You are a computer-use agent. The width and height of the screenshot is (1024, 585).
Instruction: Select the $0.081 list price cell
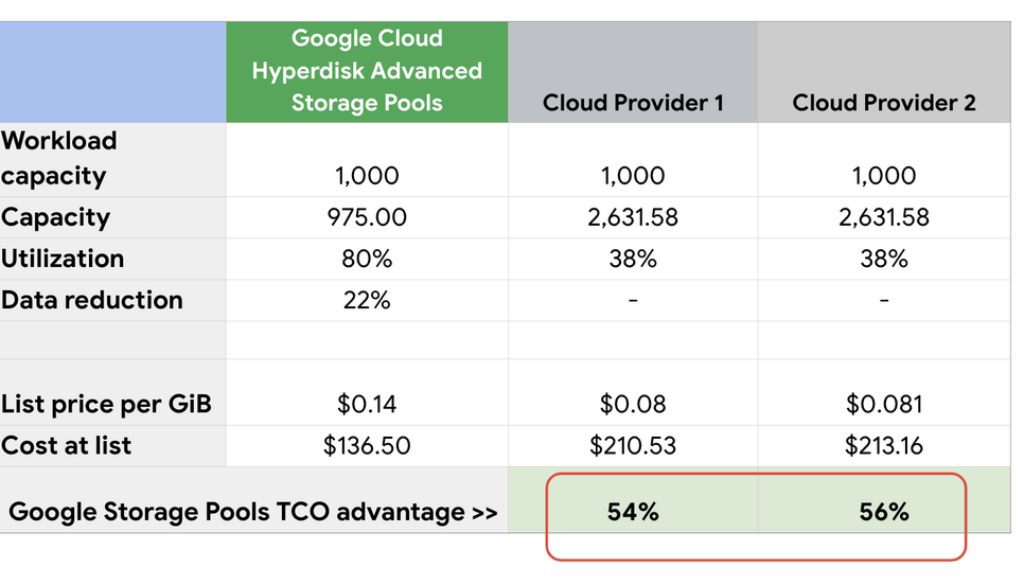click(x=884, y=404)
